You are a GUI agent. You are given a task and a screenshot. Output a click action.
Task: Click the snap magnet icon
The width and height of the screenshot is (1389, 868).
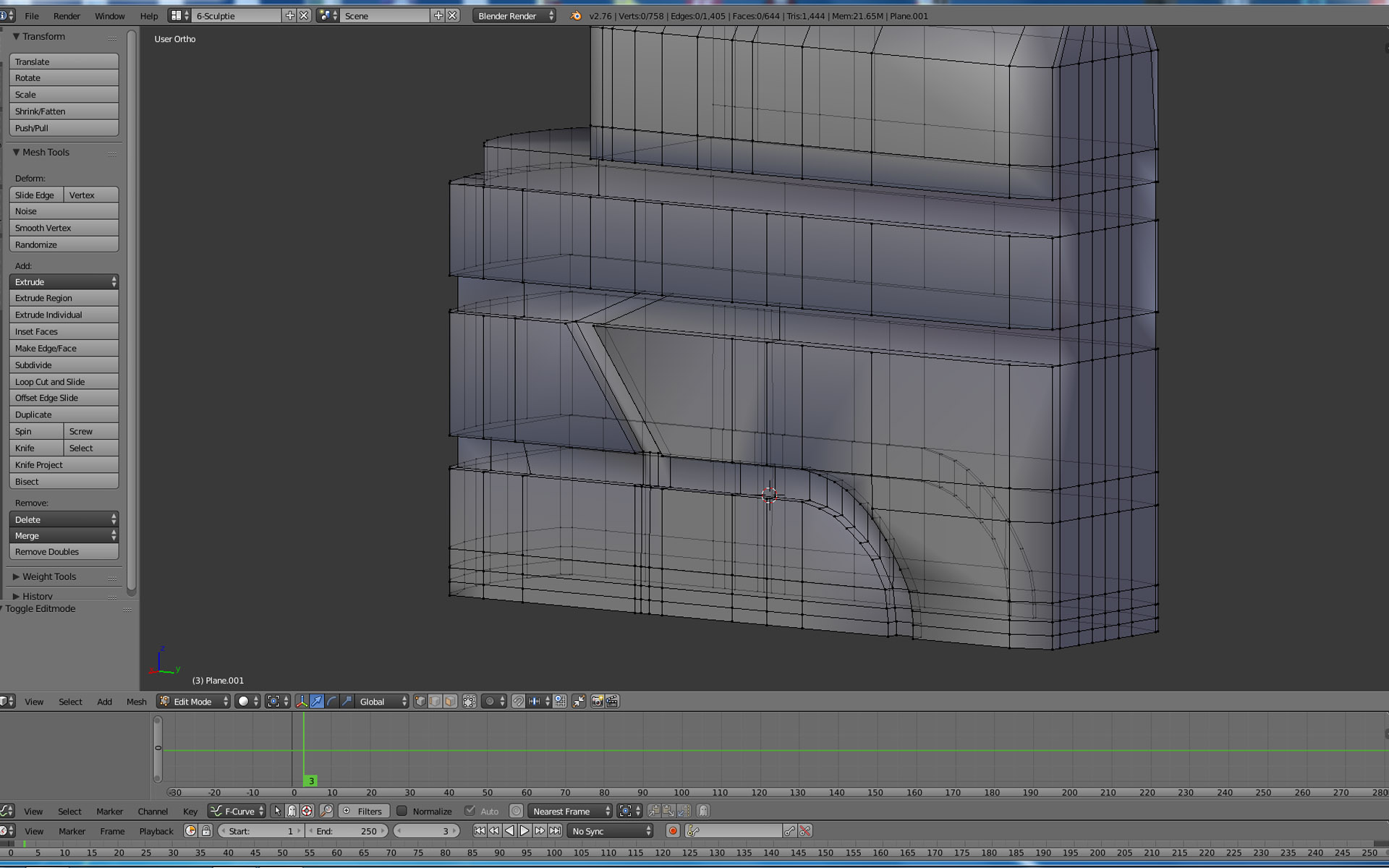point(518,701)
